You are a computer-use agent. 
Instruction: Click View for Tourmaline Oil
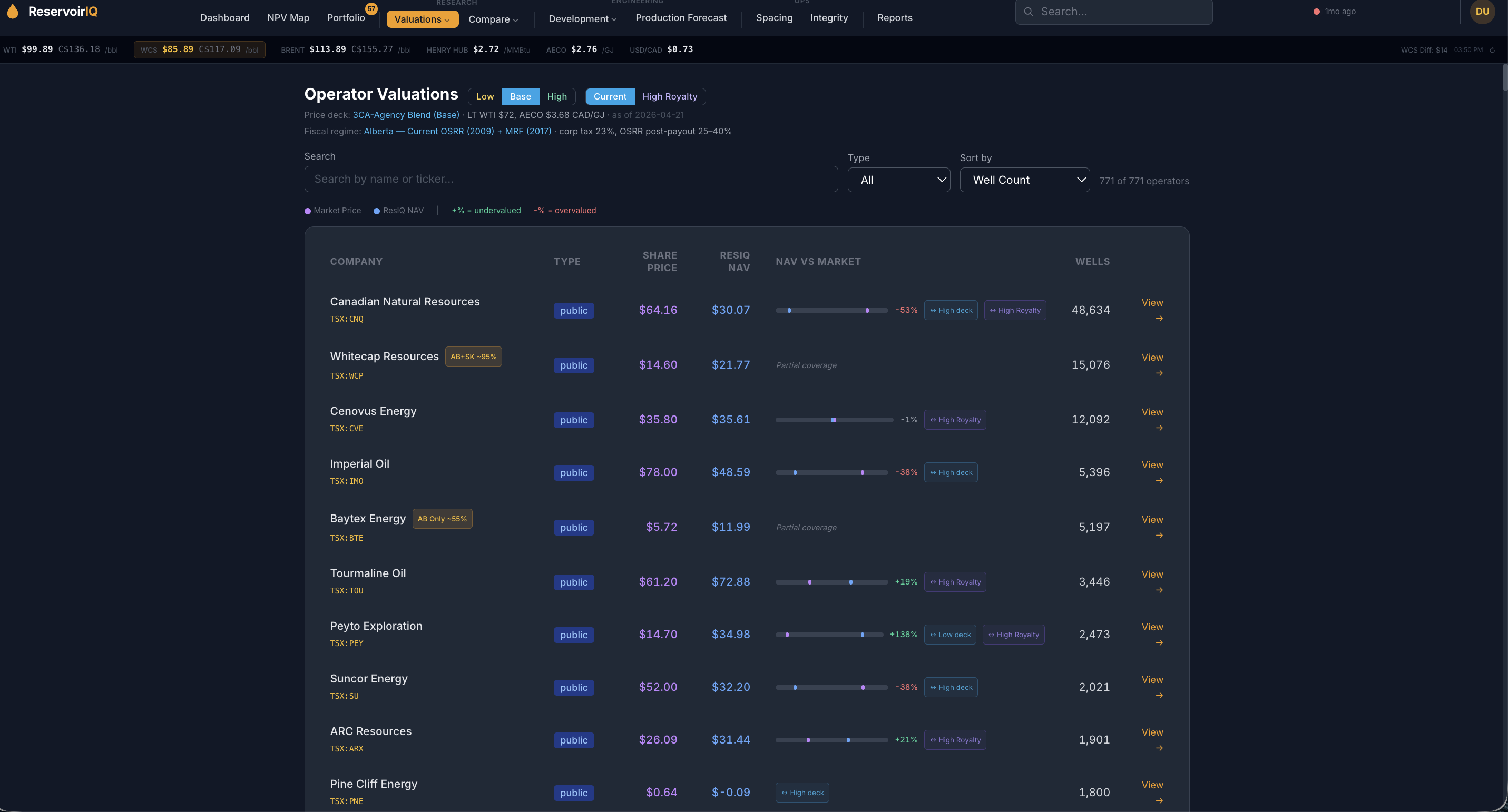coord(1152,575)
